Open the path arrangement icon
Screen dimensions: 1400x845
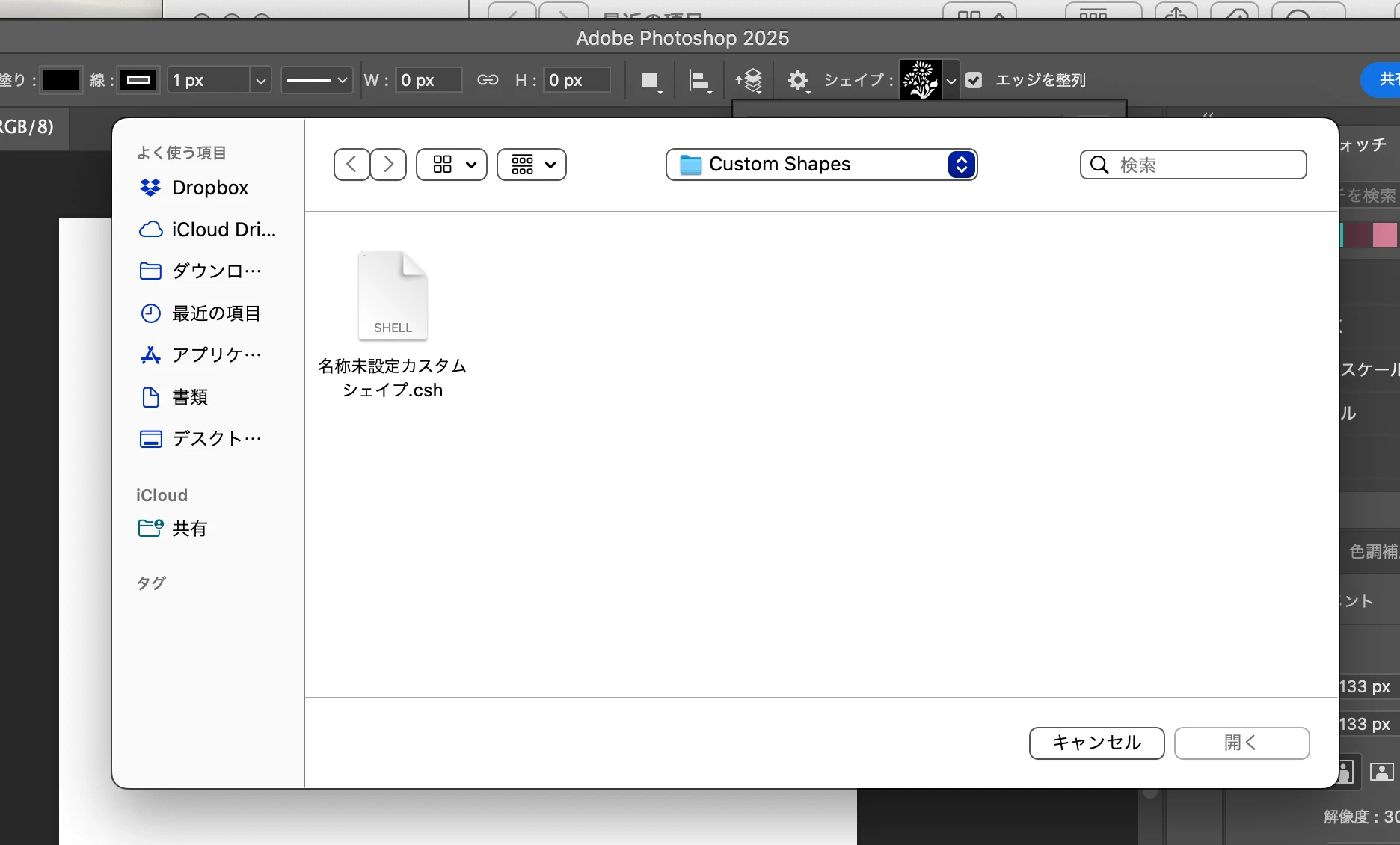point(749,81)
